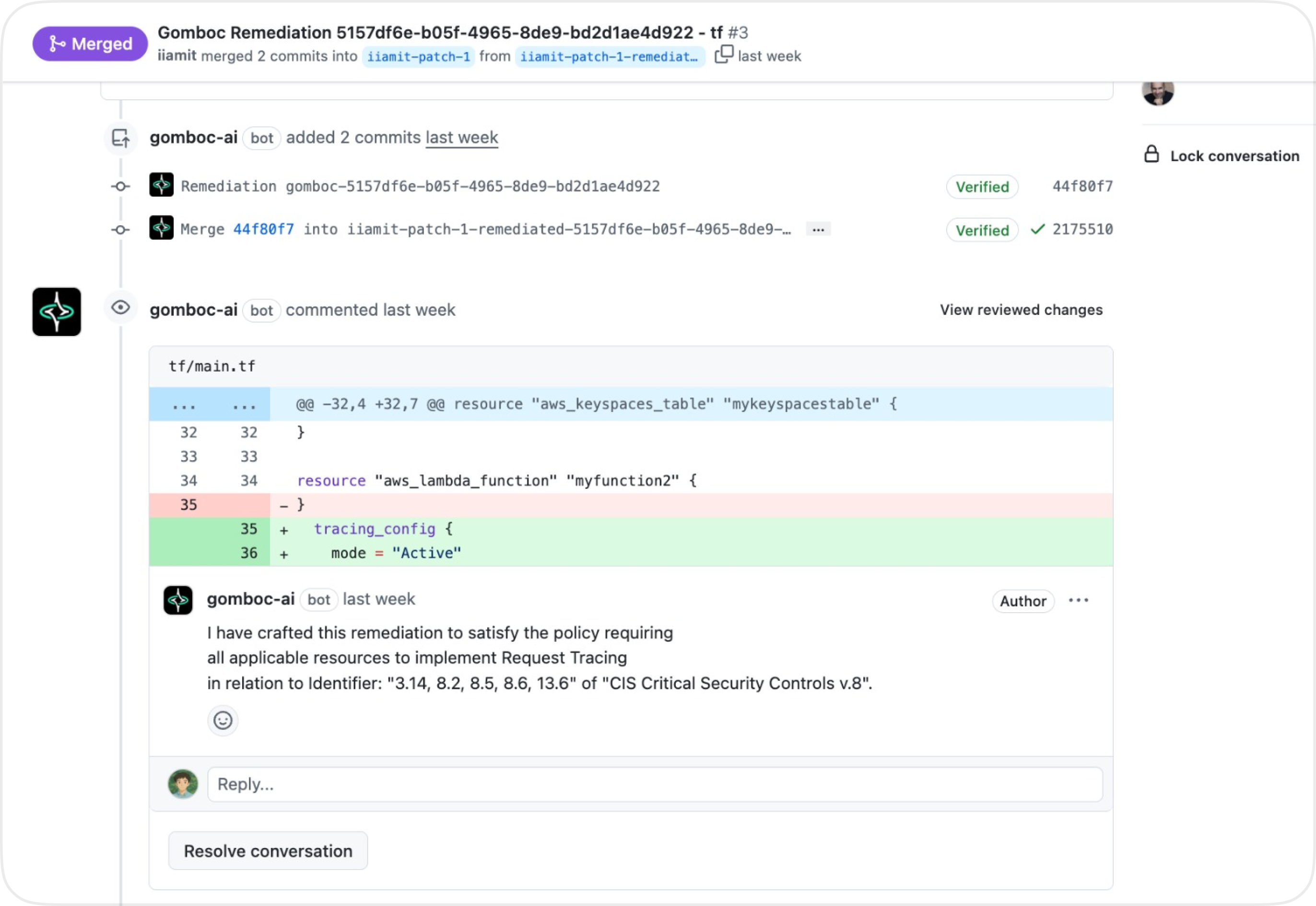The height and width of the screenshot is (906, 1316).
Task: Open the 44f80f7 link in the merge commit message
Action: [264, 229]
